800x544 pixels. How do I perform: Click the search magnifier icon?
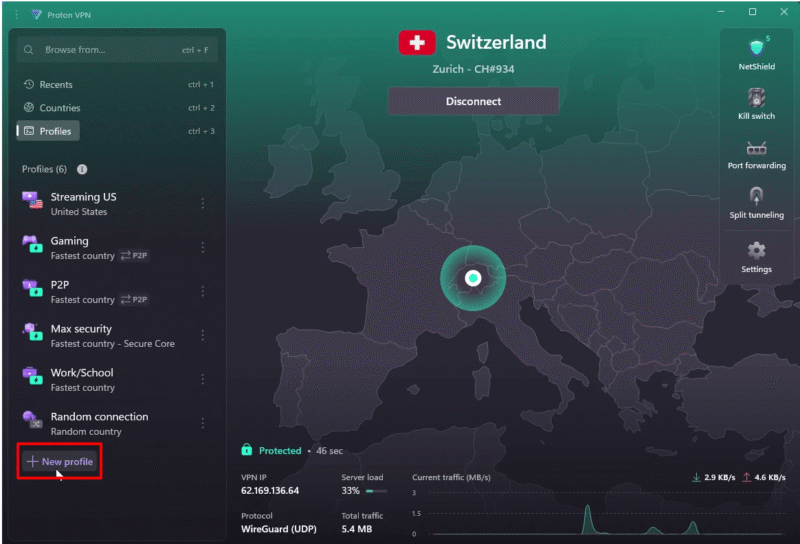(x=29, y=50)
